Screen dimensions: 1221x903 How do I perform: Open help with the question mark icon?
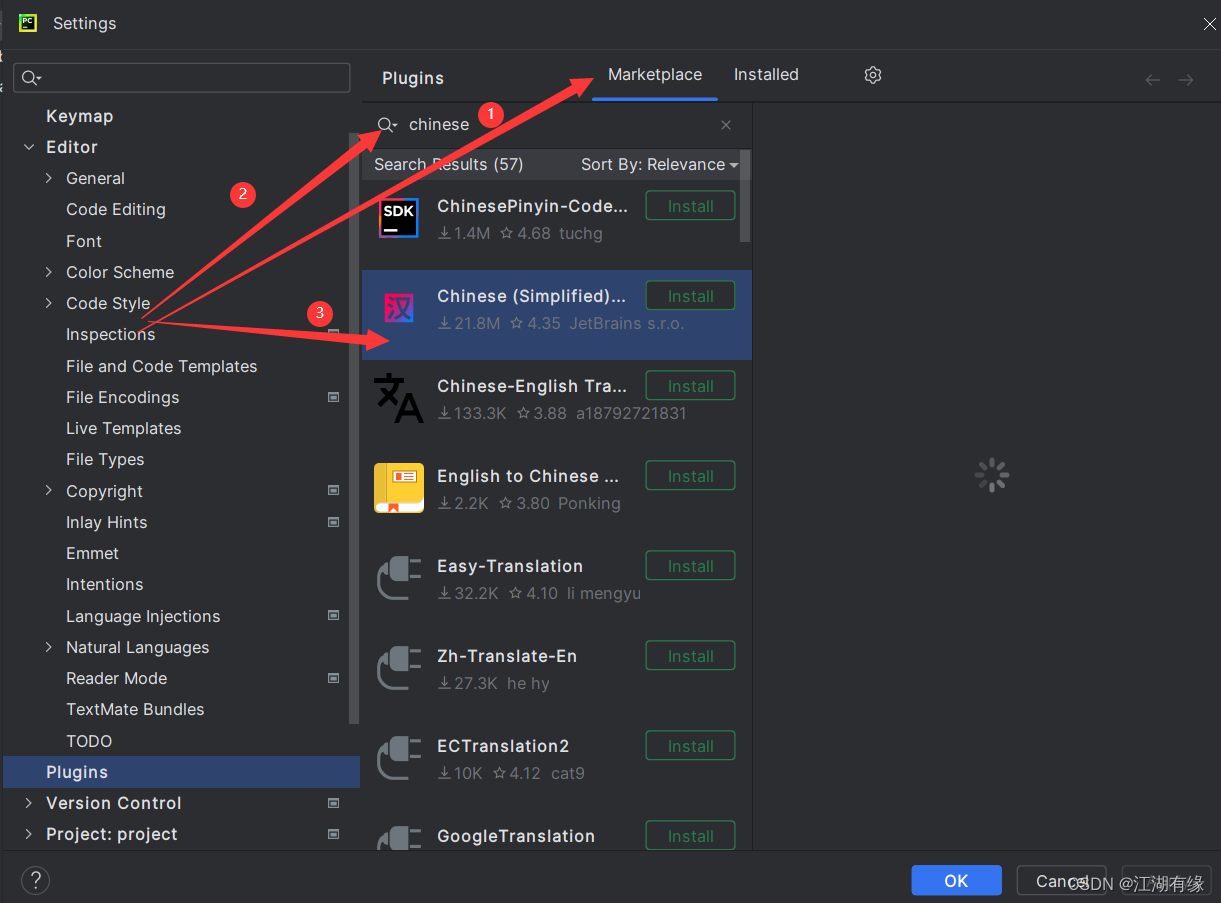pyautogui.click(x=35, y=880)
